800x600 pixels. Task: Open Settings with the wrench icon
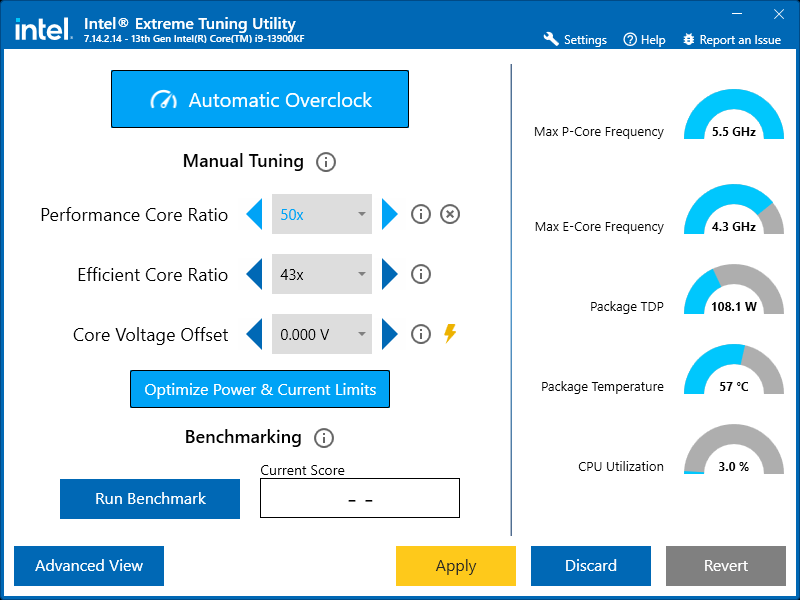click(551, 39)
